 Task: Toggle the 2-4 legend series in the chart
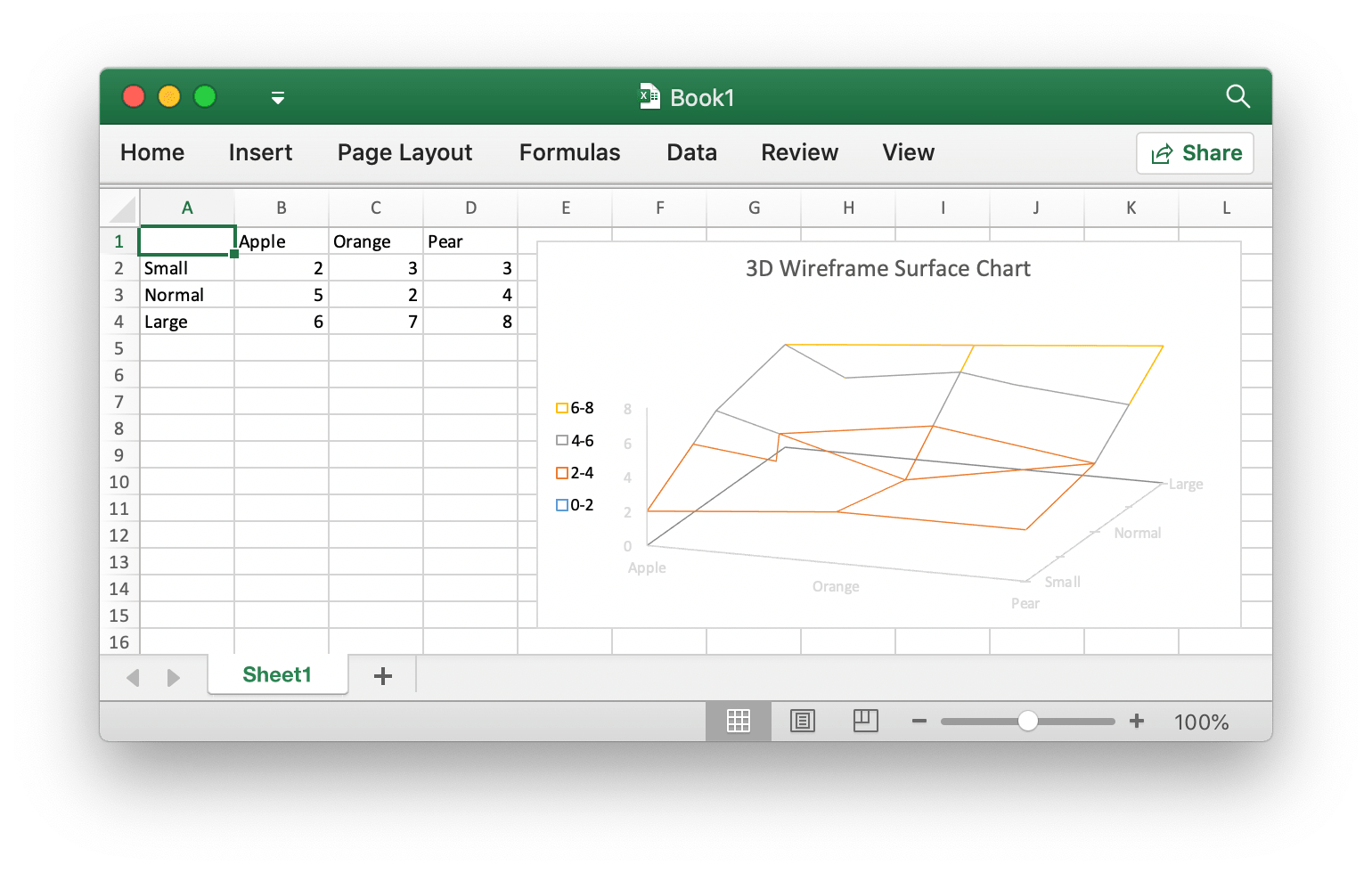coord(576,472)
